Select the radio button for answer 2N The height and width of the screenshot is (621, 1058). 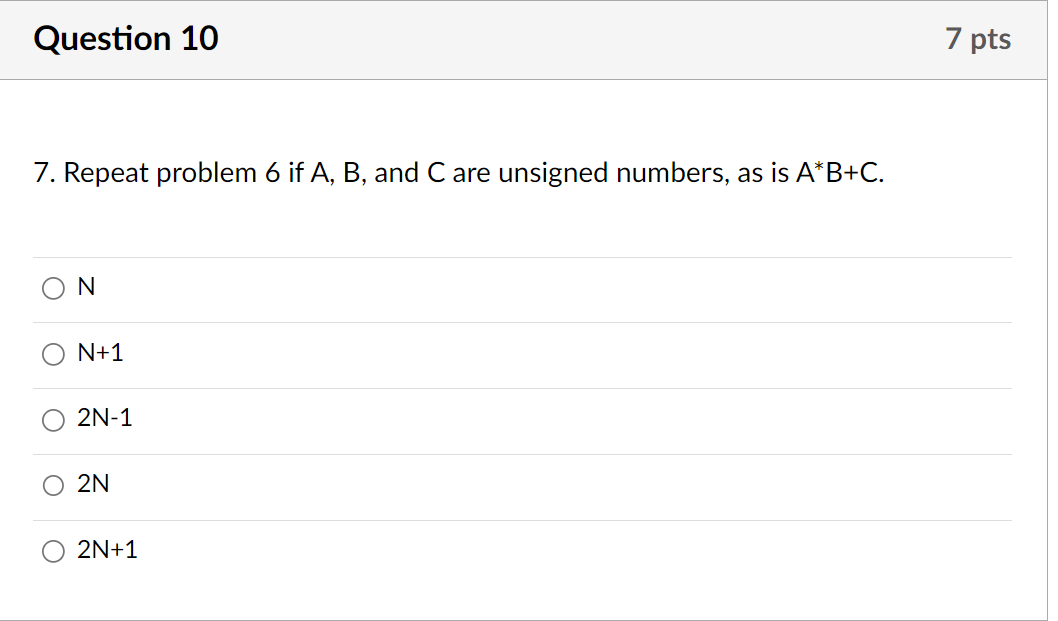click(x=54, y=485)
